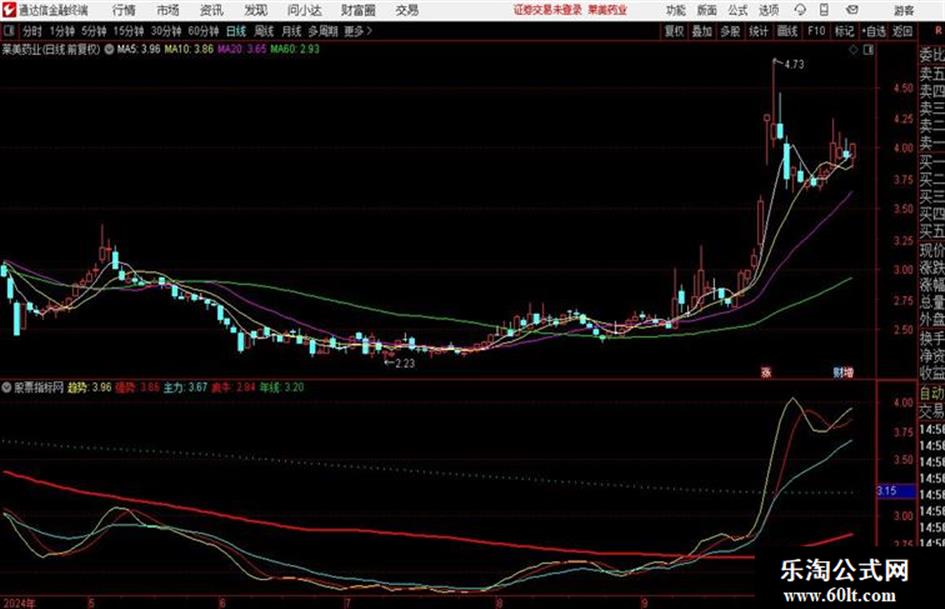This screenshot has width=945, height=609.
Task: Switch to the 60分钟 period tab
Action: click(203, 31)
